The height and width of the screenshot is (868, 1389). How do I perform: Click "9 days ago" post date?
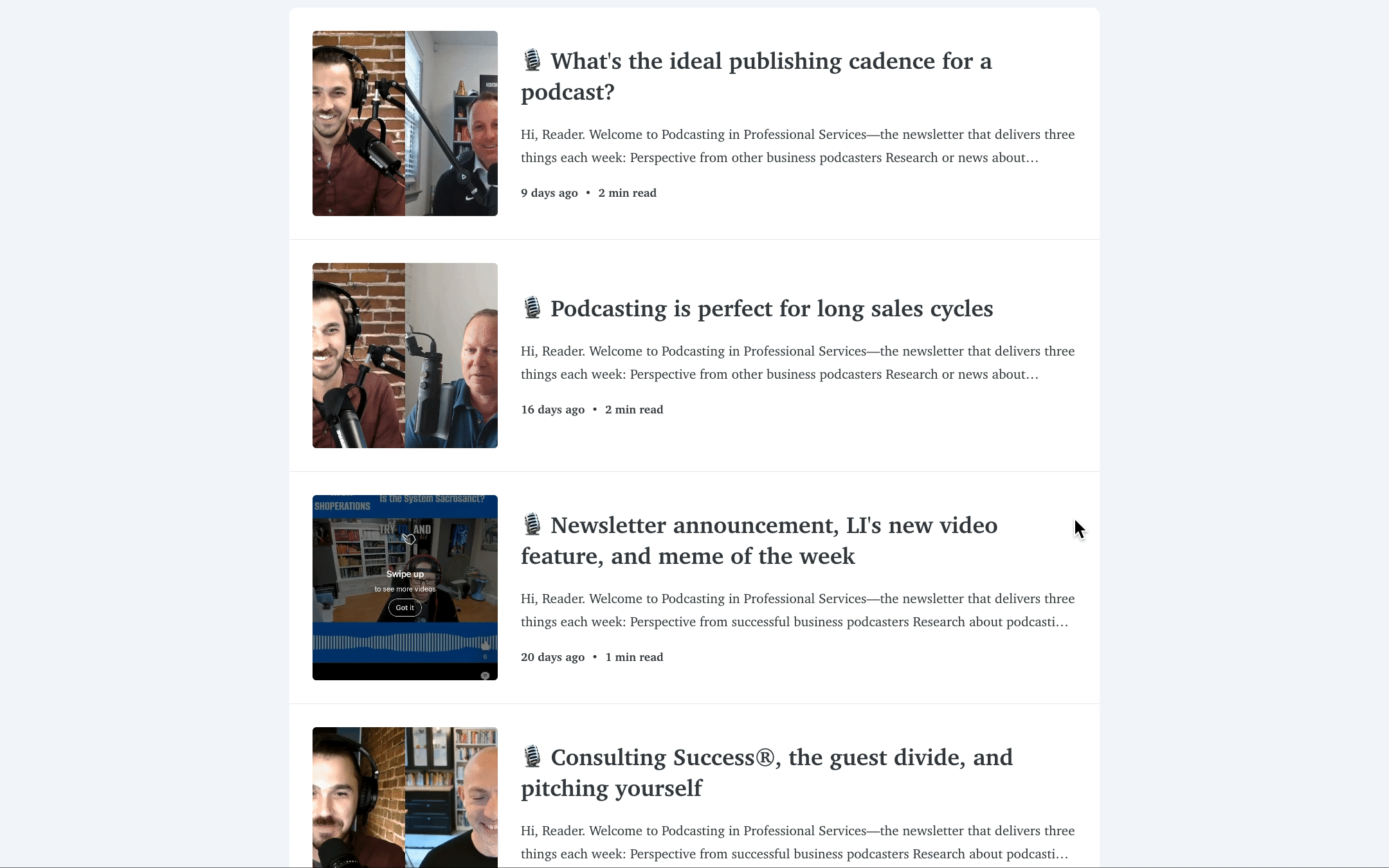pos(549,193)
